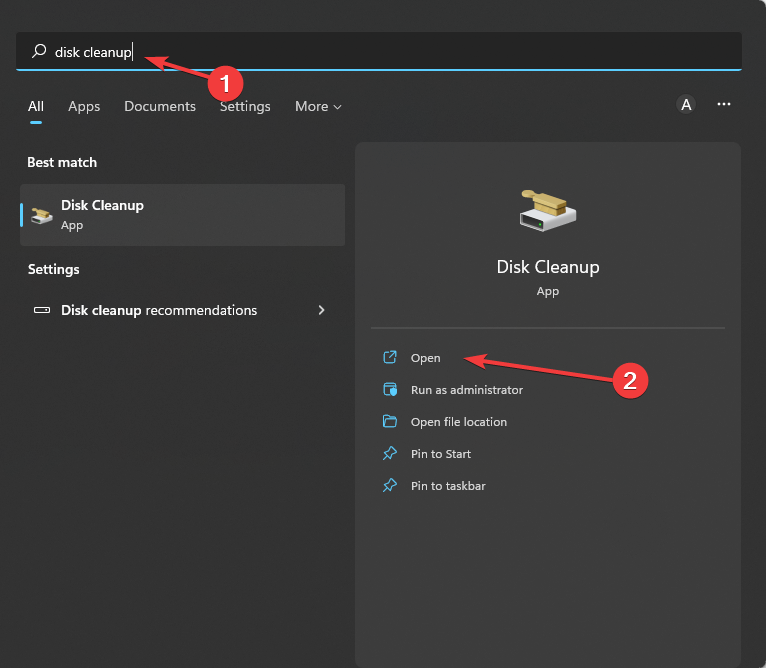The height and width of the screenshot is (668, 766).
Task: Click the Disk Cleanup icon in best match
Action: (42, 215)
